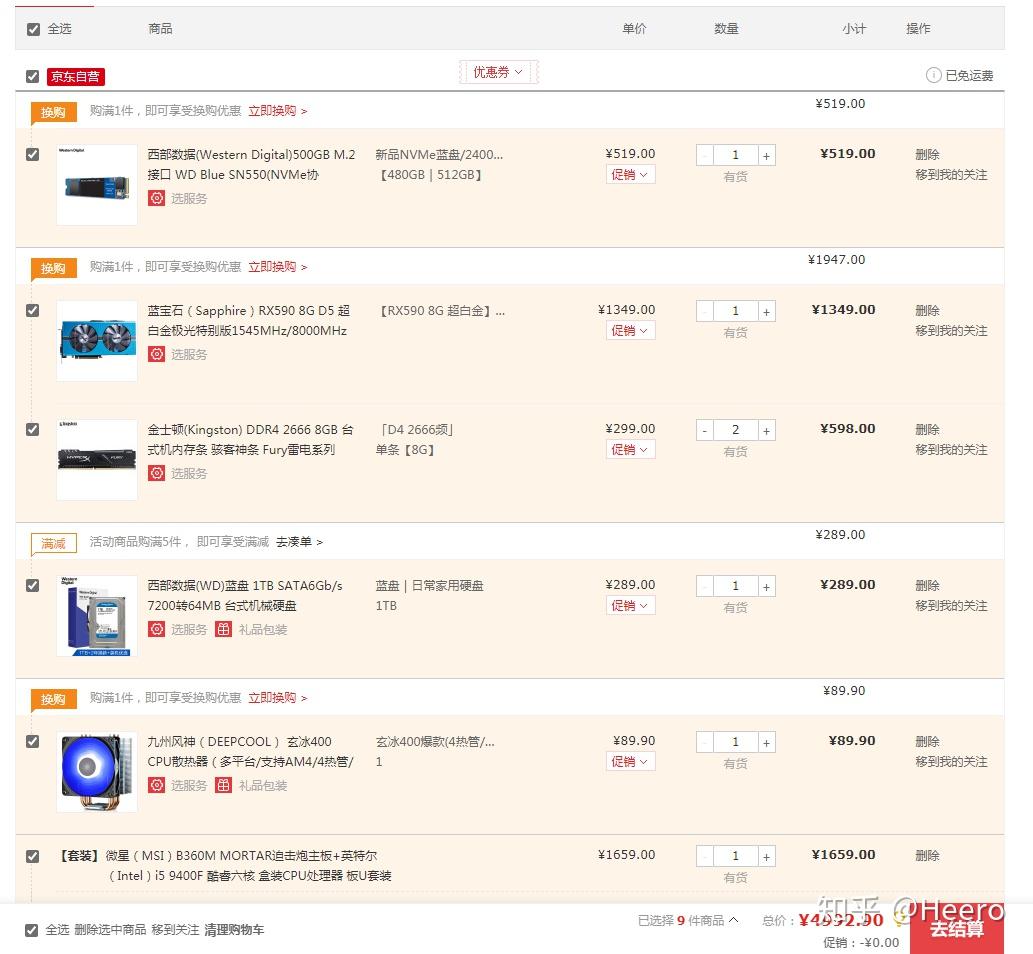
Task: Click service icon for WD 1TB hard disk
Action: tap(156, 629)
